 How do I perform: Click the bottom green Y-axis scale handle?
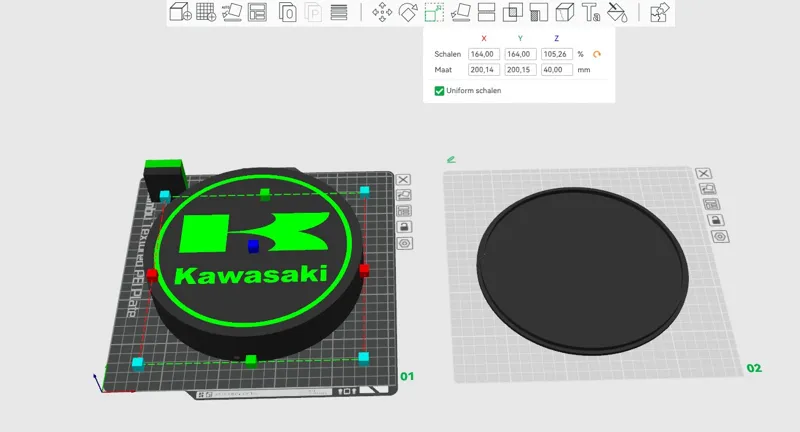(x=251, y=362)
